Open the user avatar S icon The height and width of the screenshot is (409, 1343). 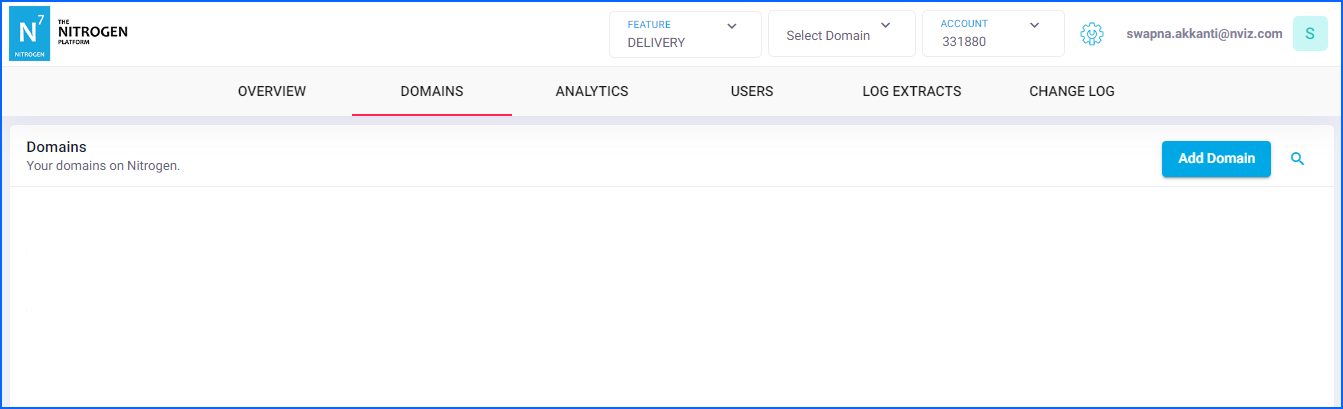(x=1310, y=34)
